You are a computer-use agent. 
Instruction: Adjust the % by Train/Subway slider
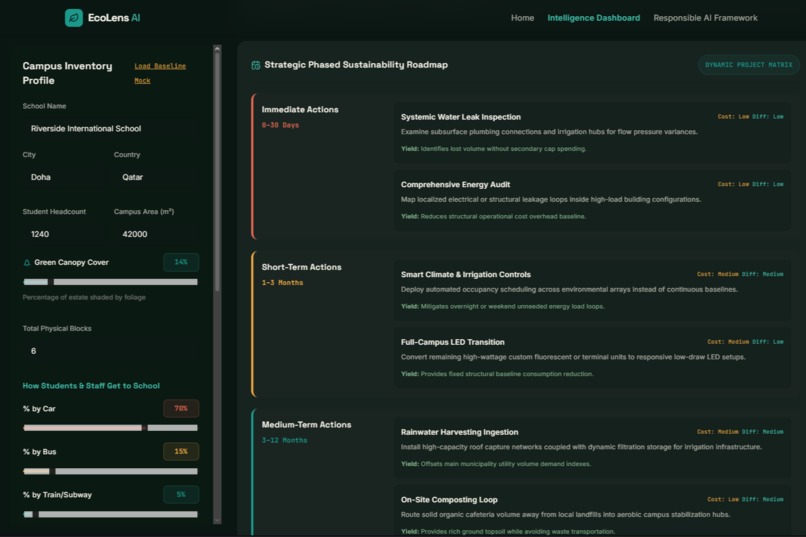click(111, 514)
